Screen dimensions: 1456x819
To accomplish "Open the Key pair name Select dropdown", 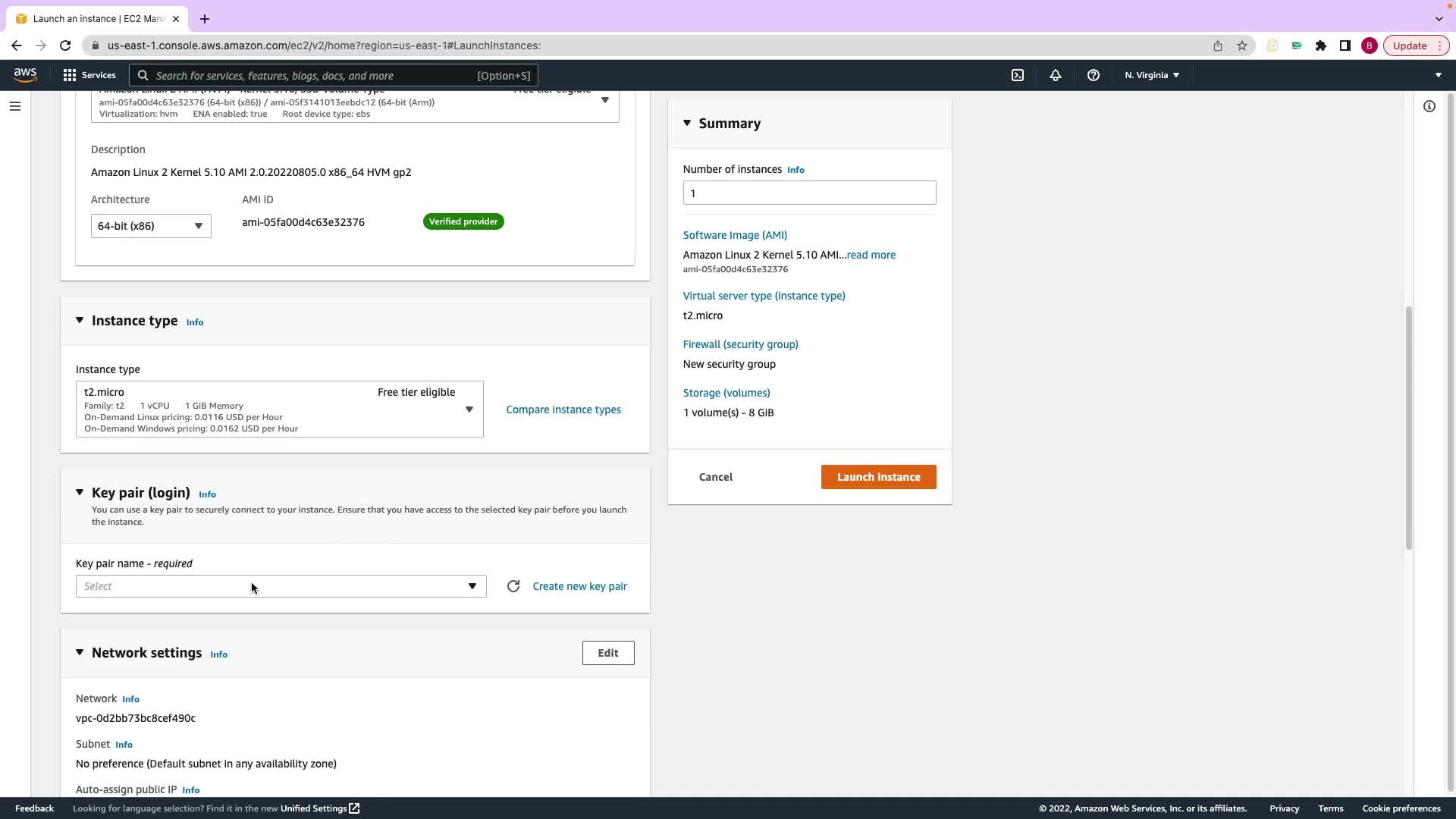I will 281,586.
